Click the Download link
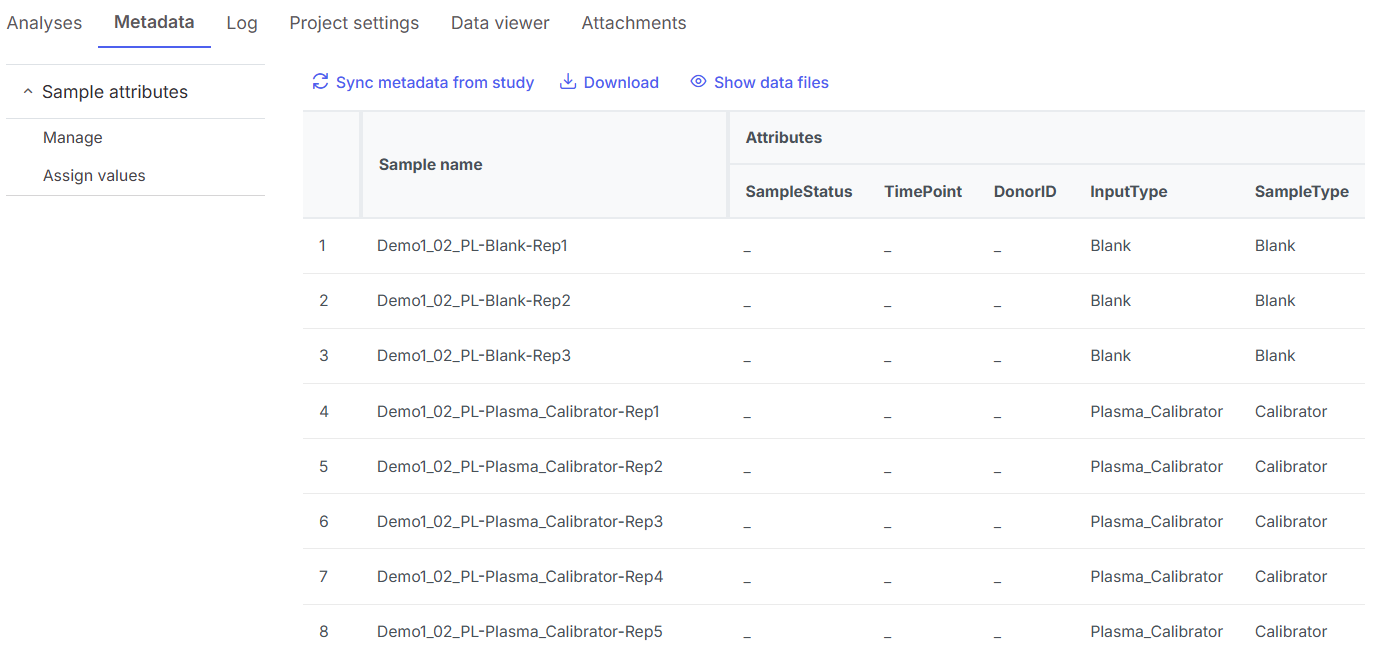Viewport: 1375px width, 658px height. pyautogui.click(x=621, y=83)
